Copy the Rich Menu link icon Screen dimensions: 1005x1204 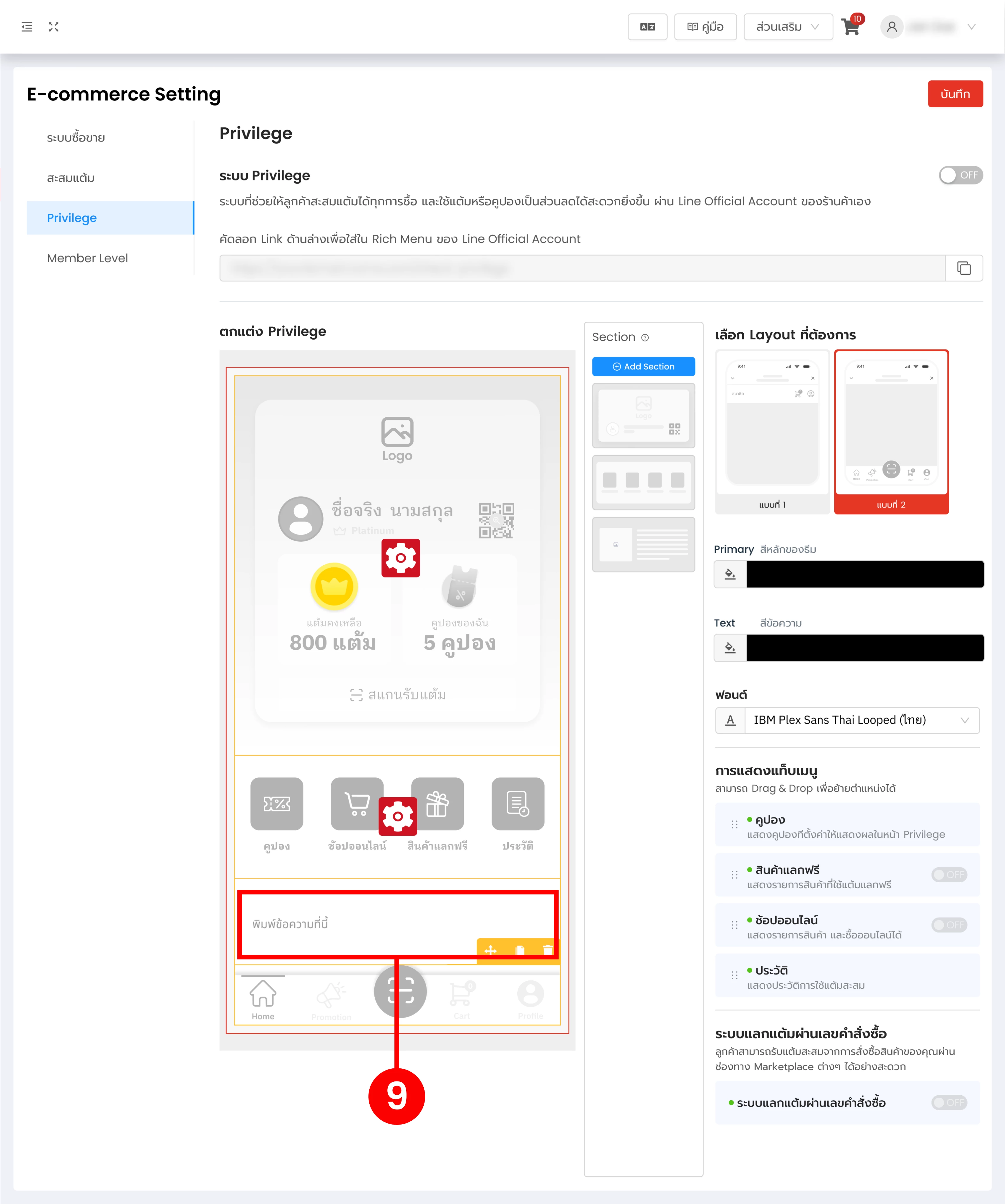click(964, 268)
